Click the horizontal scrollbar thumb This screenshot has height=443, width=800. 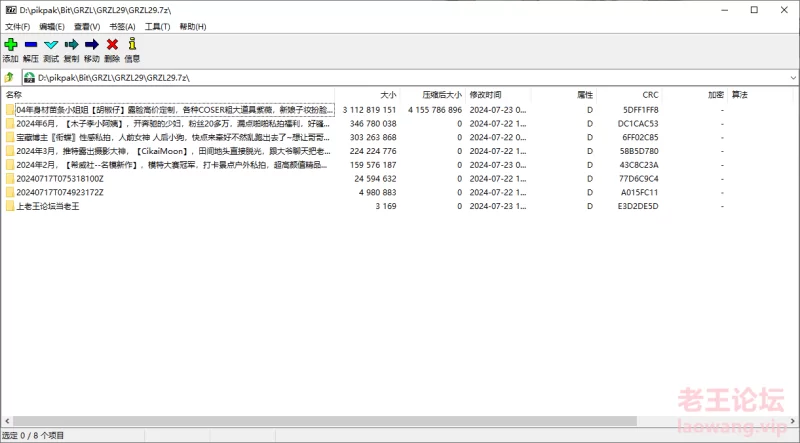tap(324, 421)
